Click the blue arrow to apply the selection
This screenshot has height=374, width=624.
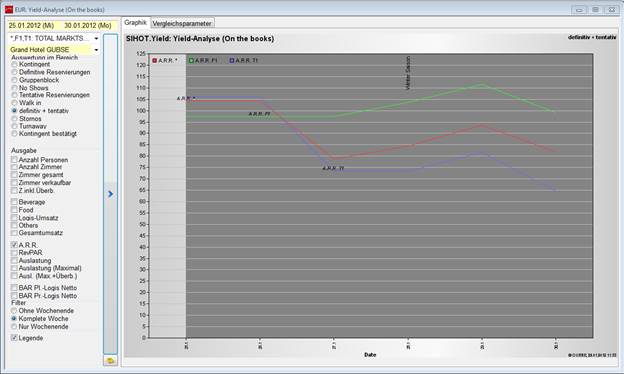110,194
